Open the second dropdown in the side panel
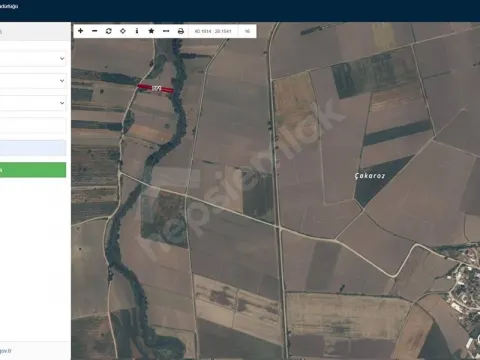Viewport: 480px width, 360px height. click(x=33, y=81)
